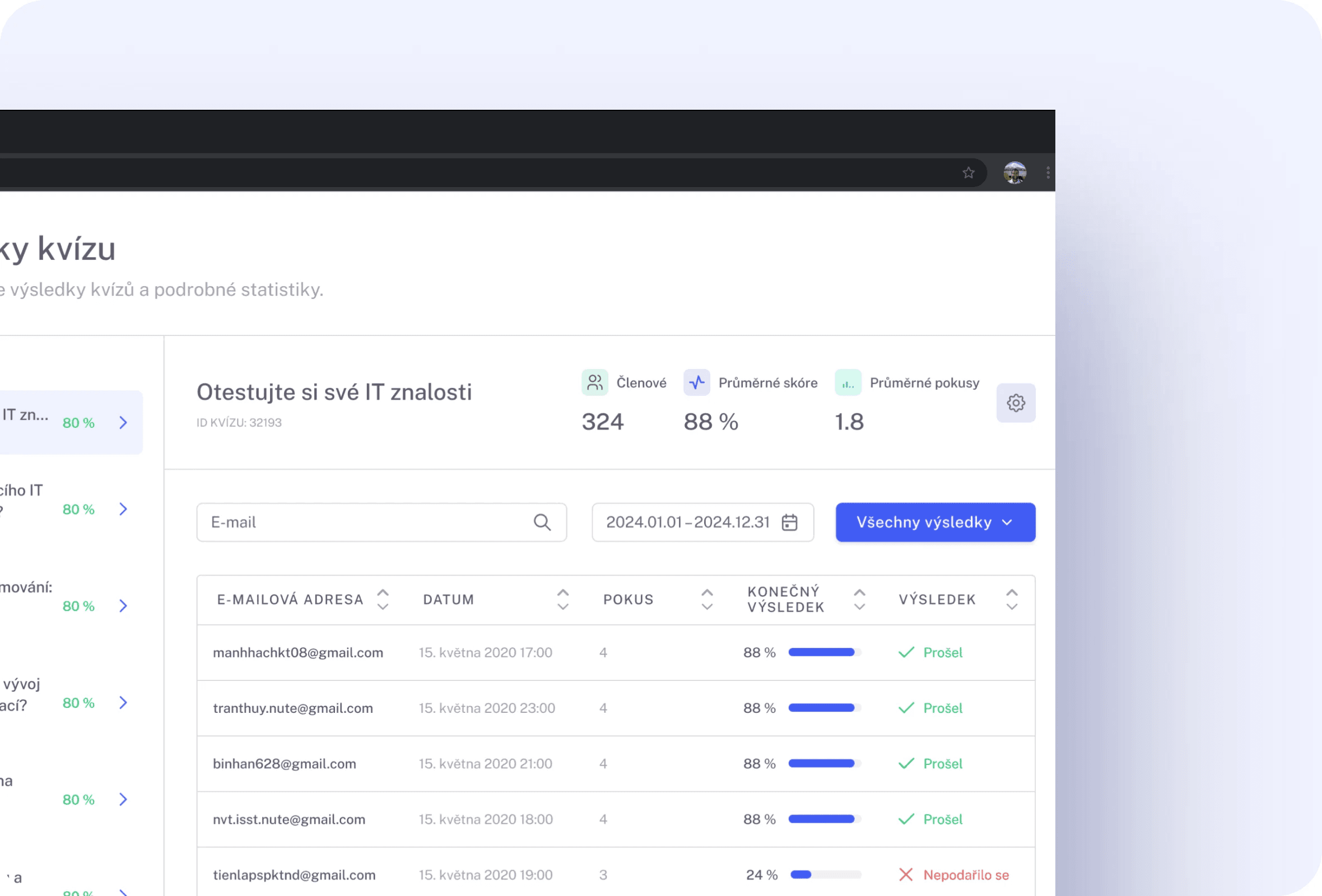Click the POKUS column header
The image size is (1322, 896).
pyautogui.click(x=628, y=599)
